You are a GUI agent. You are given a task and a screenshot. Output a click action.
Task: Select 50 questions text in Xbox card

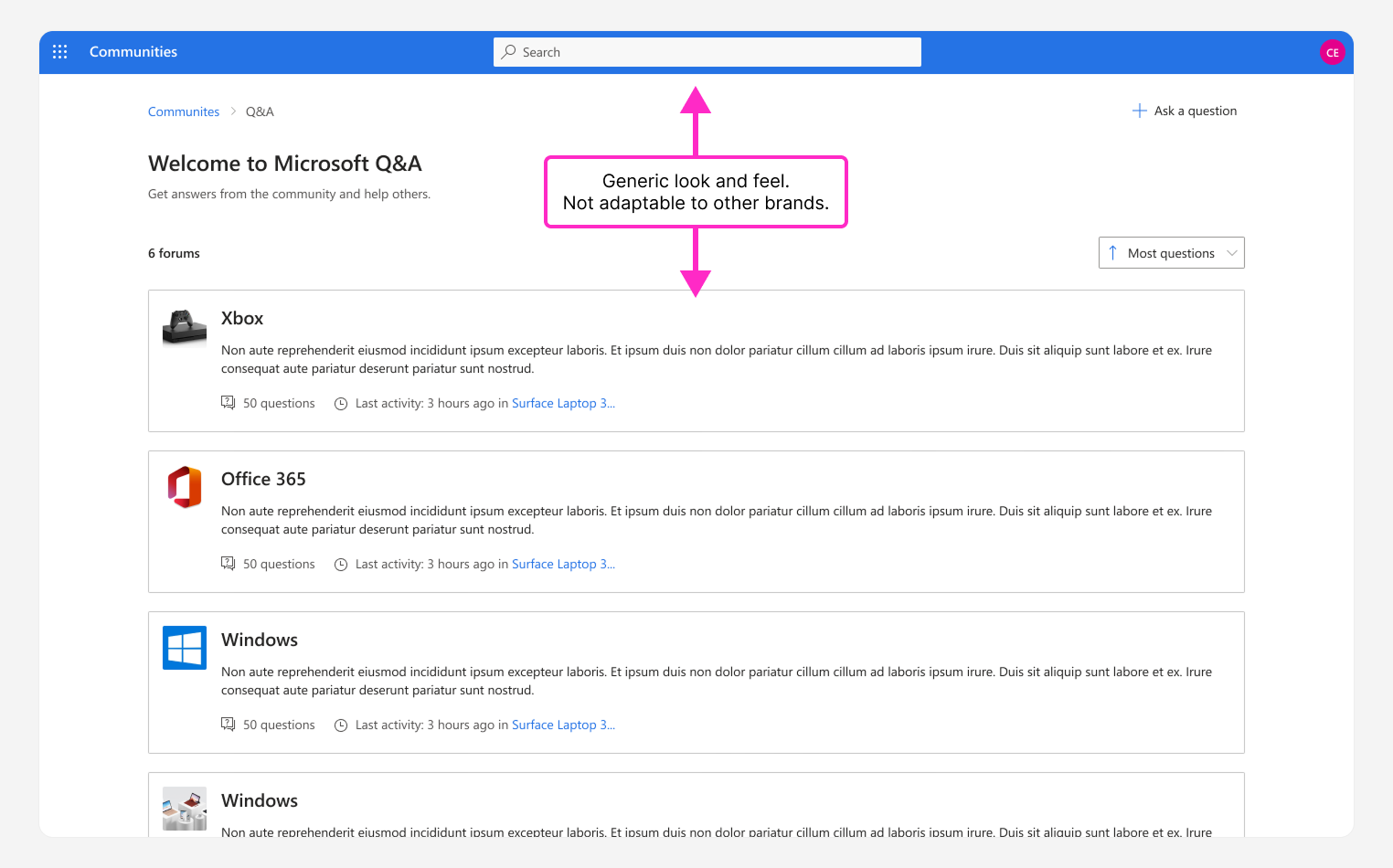(x=279, y=403)
